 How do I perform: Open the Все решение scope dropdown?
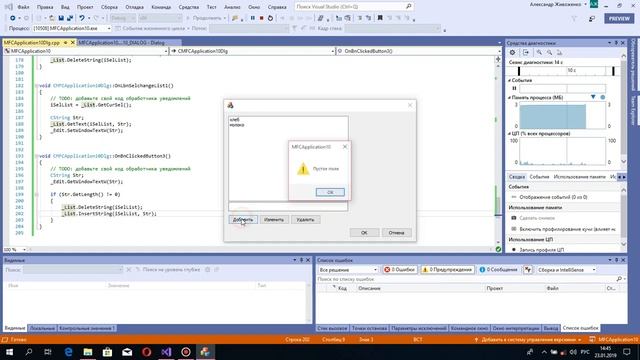tap(348, 270)
